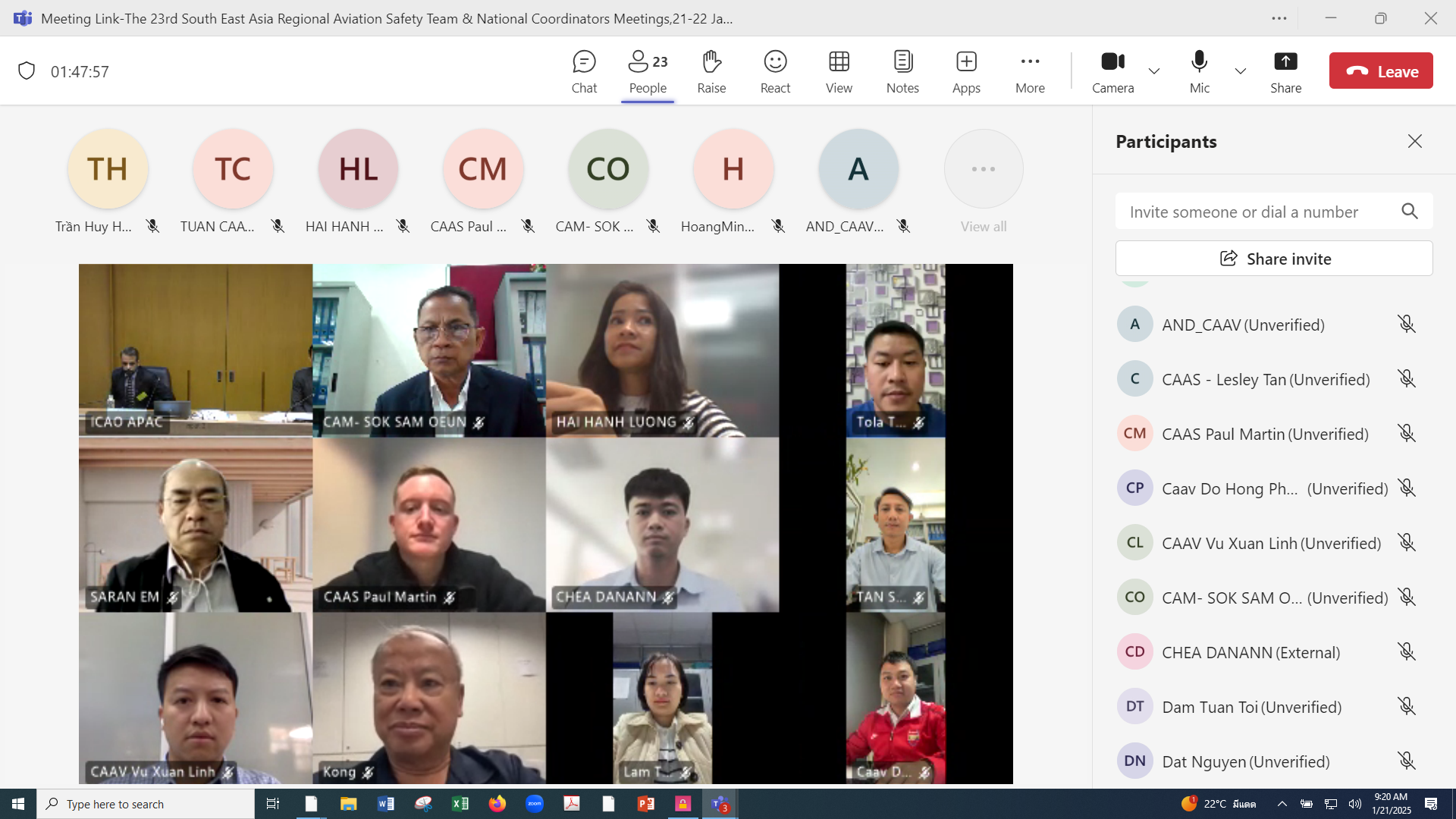Expand the Mic options chevron
The height and width of the screenshot is (819, 1456).
tap(1241, 71)
